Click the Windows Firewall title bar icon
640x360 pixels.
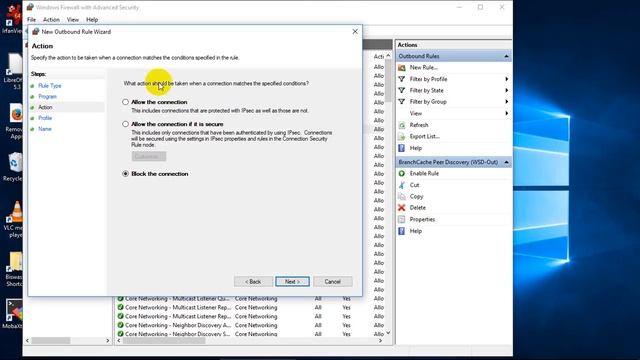tap(30, 7)
